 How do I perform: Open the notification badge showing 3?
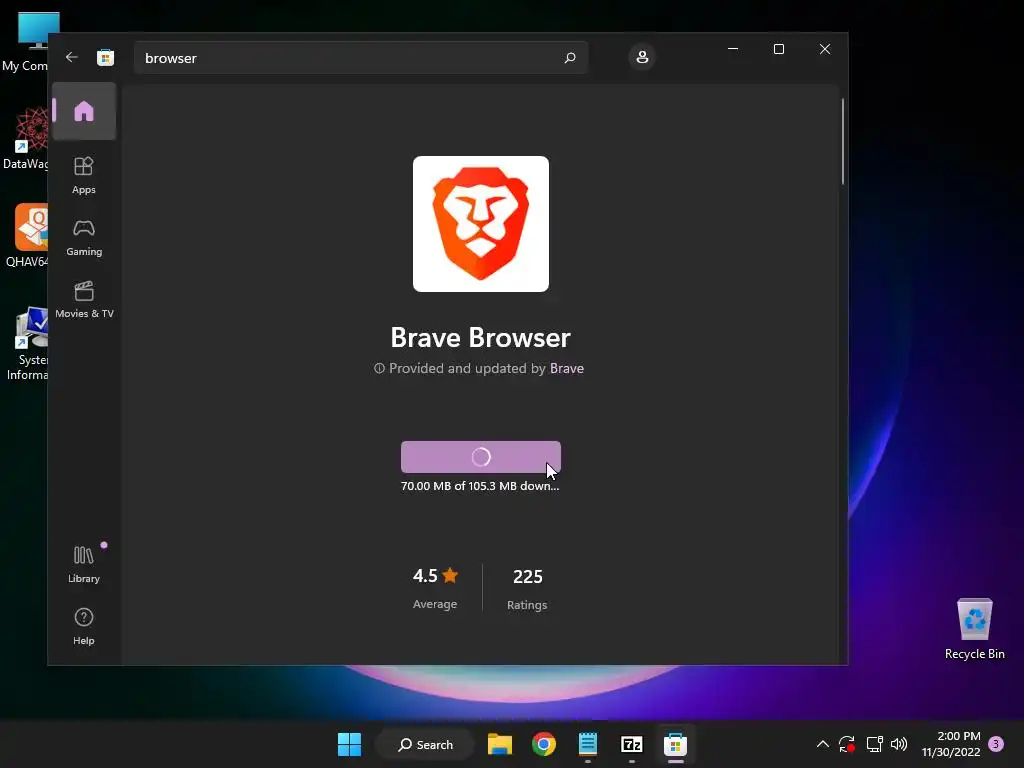click(x=996, y=744)
